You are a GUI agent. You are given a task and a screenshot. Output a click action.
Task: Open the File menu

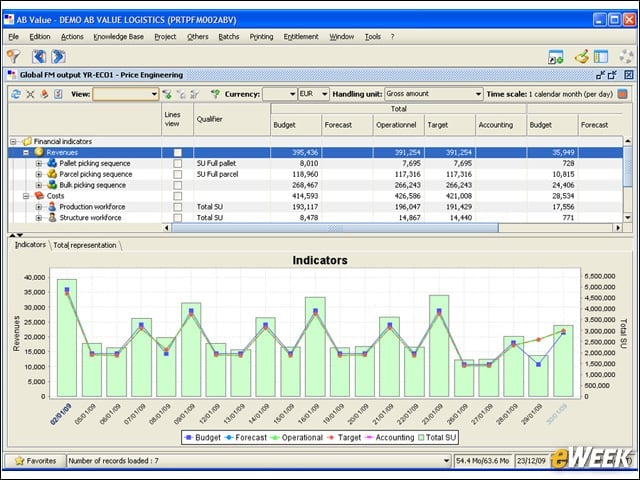[13, 37]
